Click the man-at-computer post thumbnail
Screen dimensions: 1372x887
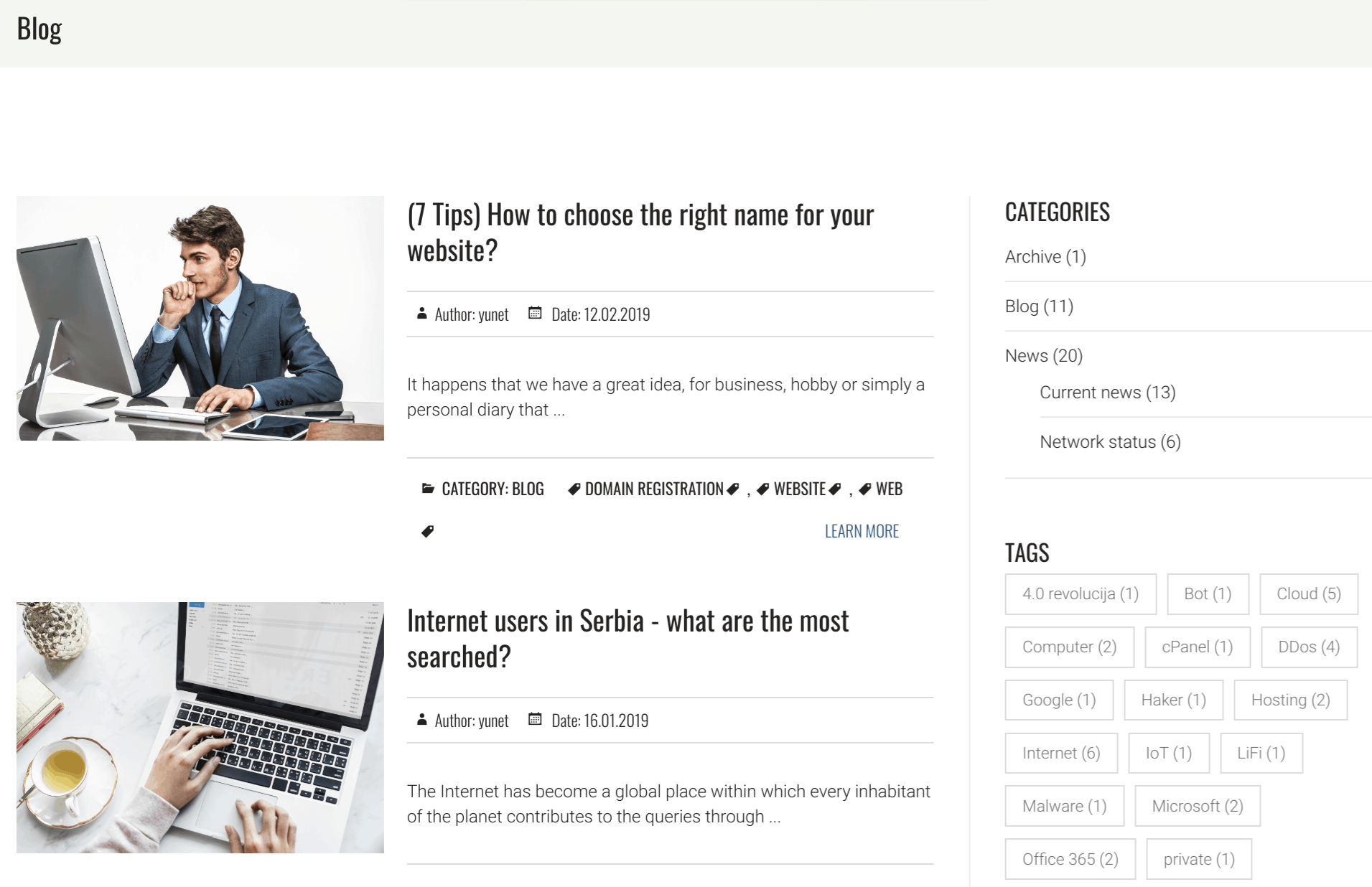point(200,318)
